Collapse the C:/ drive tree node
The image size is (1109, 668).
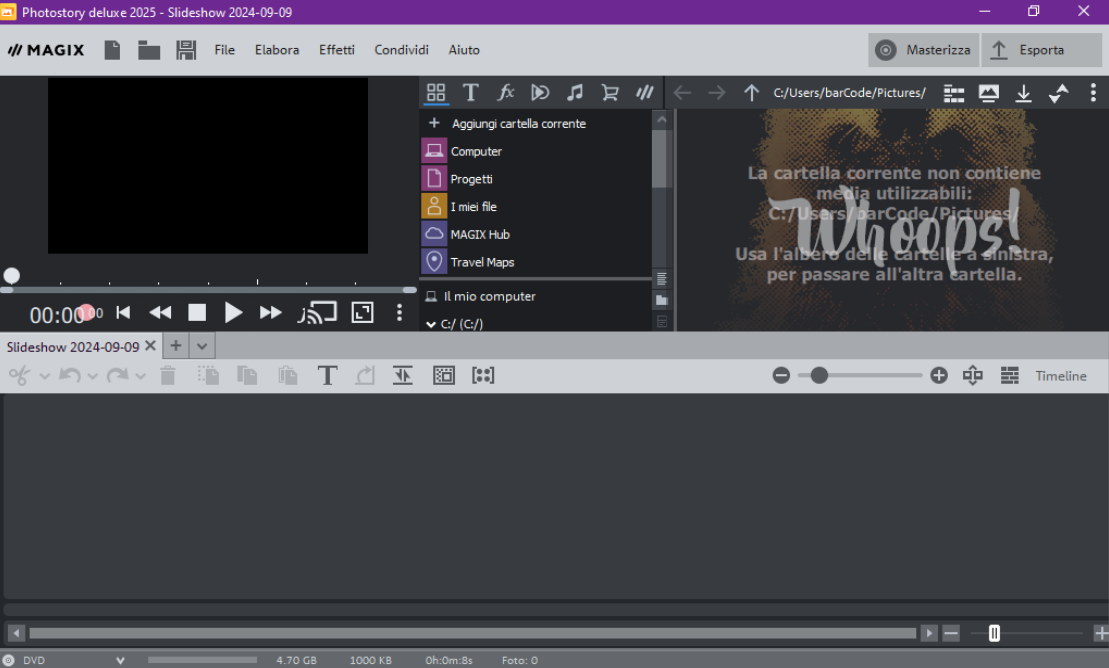click(x=431, y=324)
